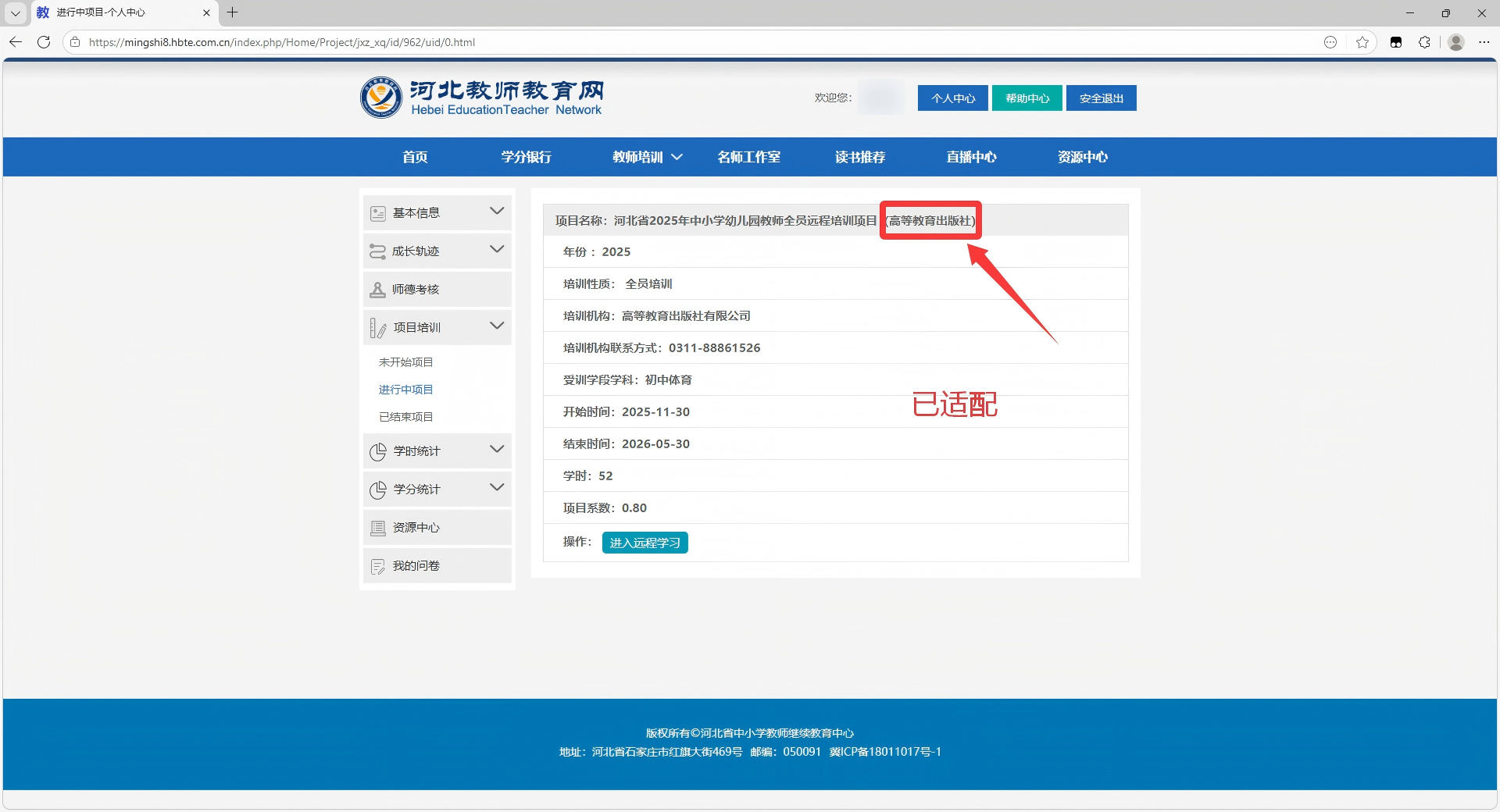1500x812 pixels.
Task: Open 学分银行 in navigation bar
Action: 526,157
